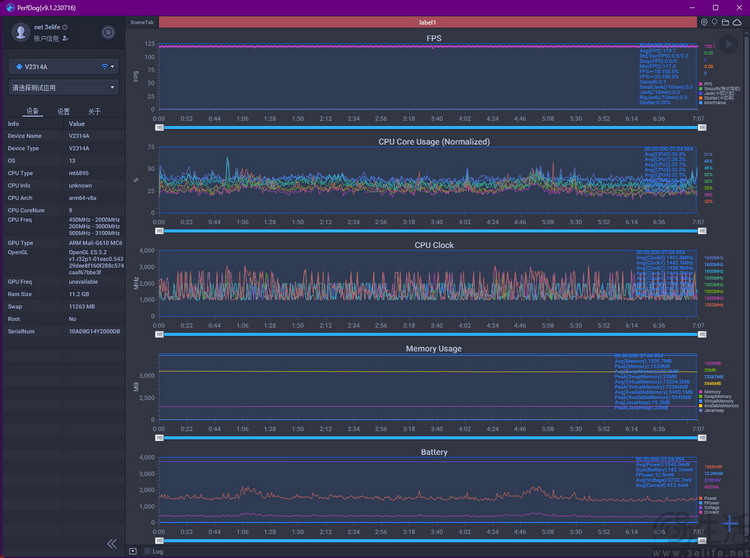
Task: Open the V2314A device dropdown
Action: tap(64, 66)
